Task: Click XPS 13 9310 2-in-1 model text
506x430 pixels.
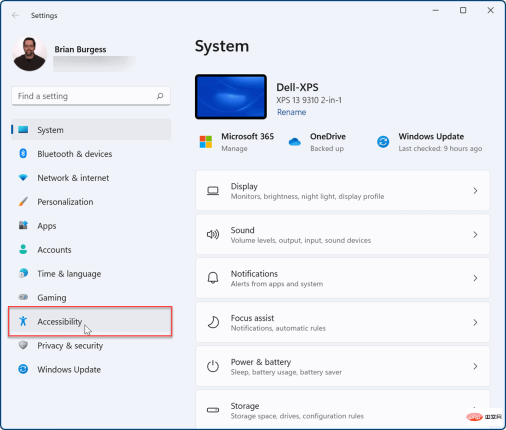Action: [x=309, y=100]
